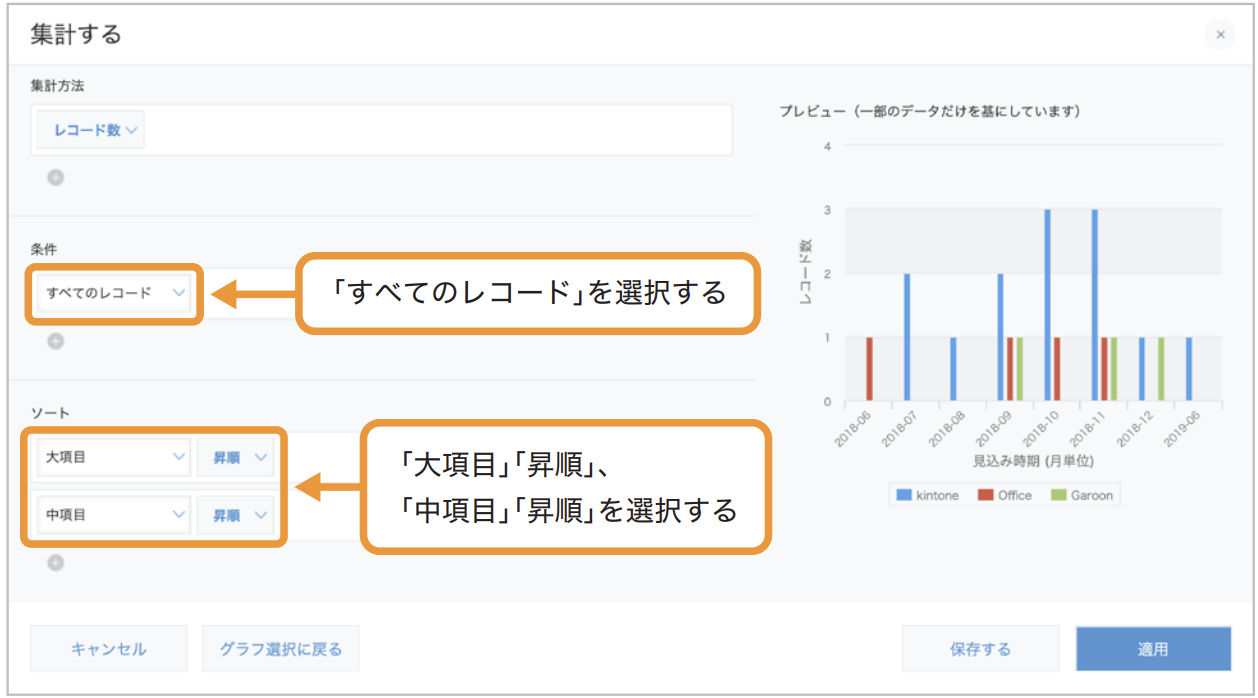1258x698 pixels.
Task: Click the 保存する button
Action: click(981, 649)
